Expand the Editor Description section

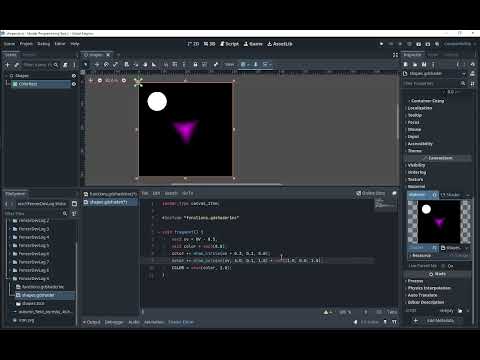[425, 302]
